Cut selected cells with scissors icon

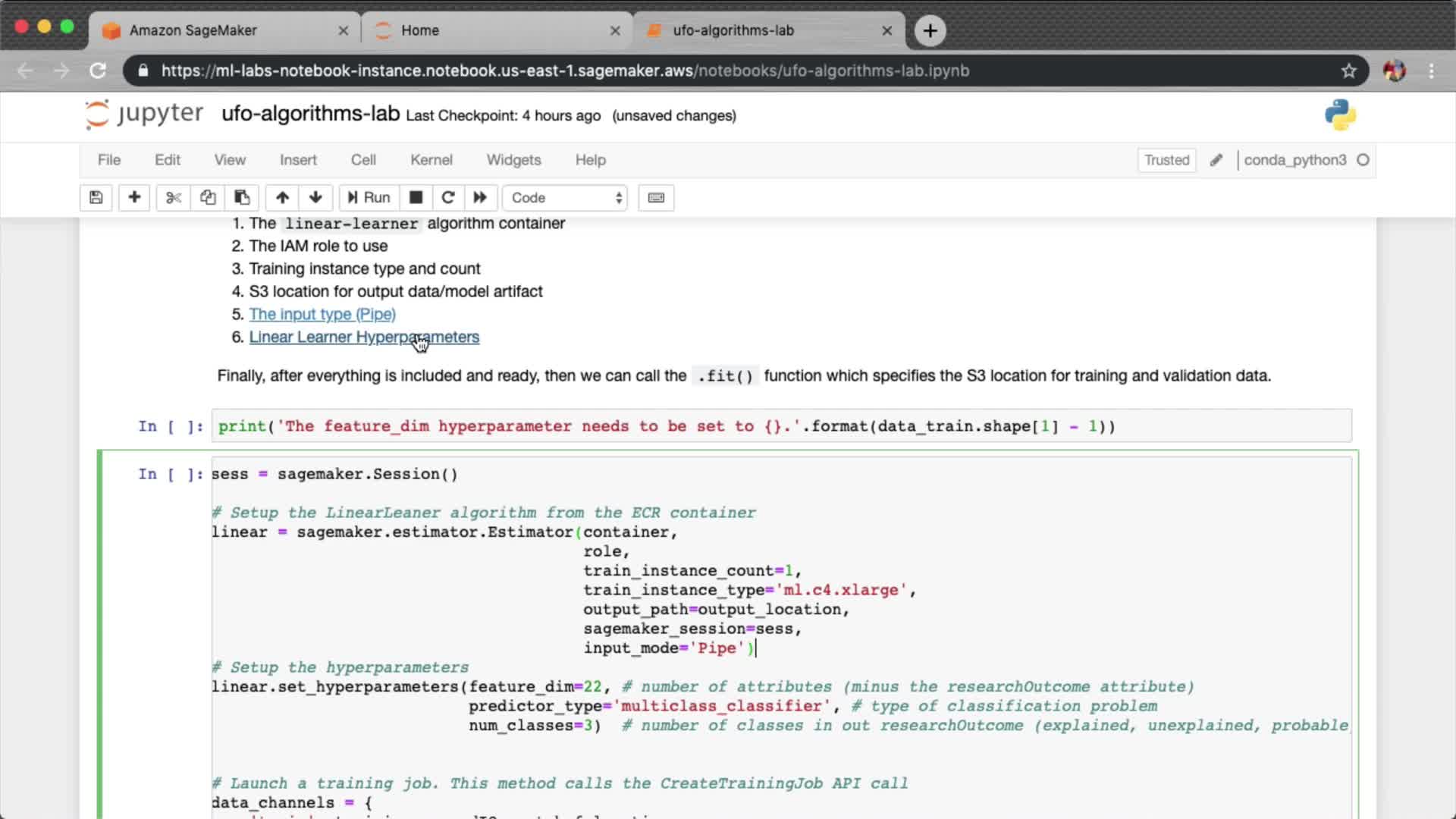point(174,198)
